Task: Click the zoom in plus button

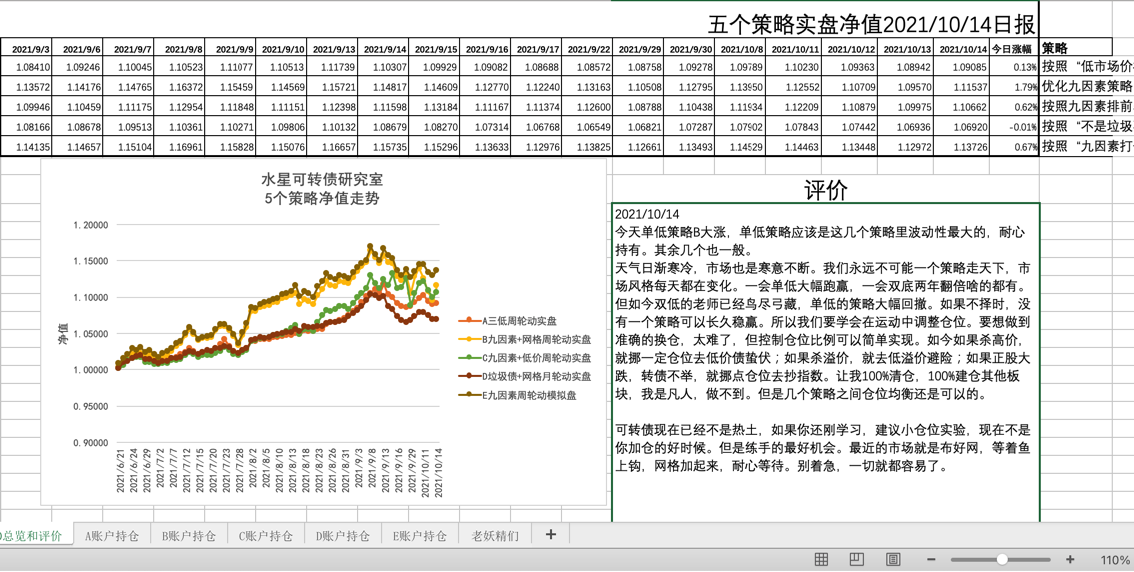Action: [1070, 560]
